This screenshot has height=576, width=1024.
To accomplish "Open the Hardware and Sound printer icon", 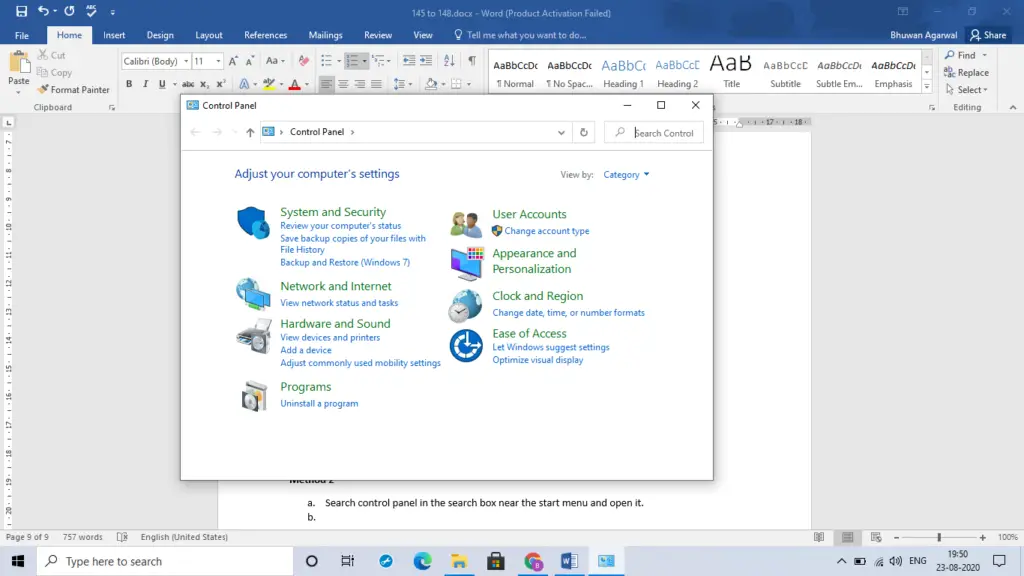I will (x=253, y=336).
